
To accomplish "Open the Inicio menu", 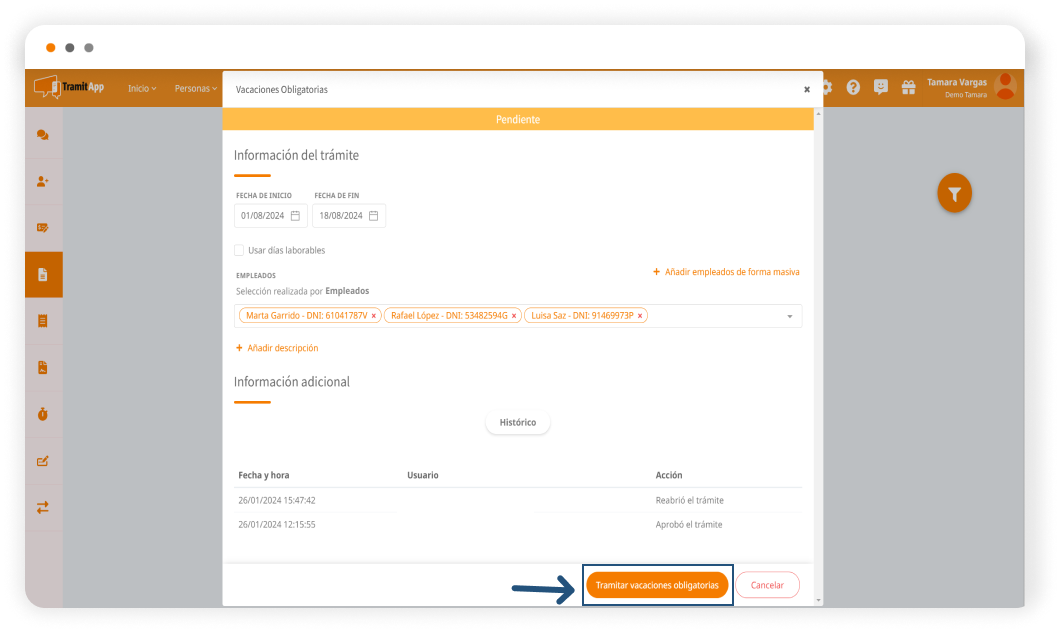I will 141,89.
